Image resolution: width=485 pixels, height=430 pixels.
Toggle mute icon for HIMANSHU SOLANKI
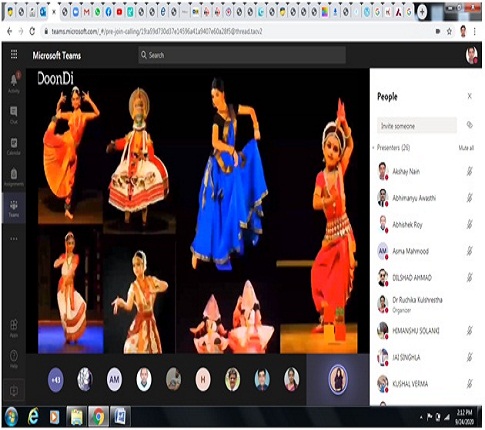(x=469, y=330)
